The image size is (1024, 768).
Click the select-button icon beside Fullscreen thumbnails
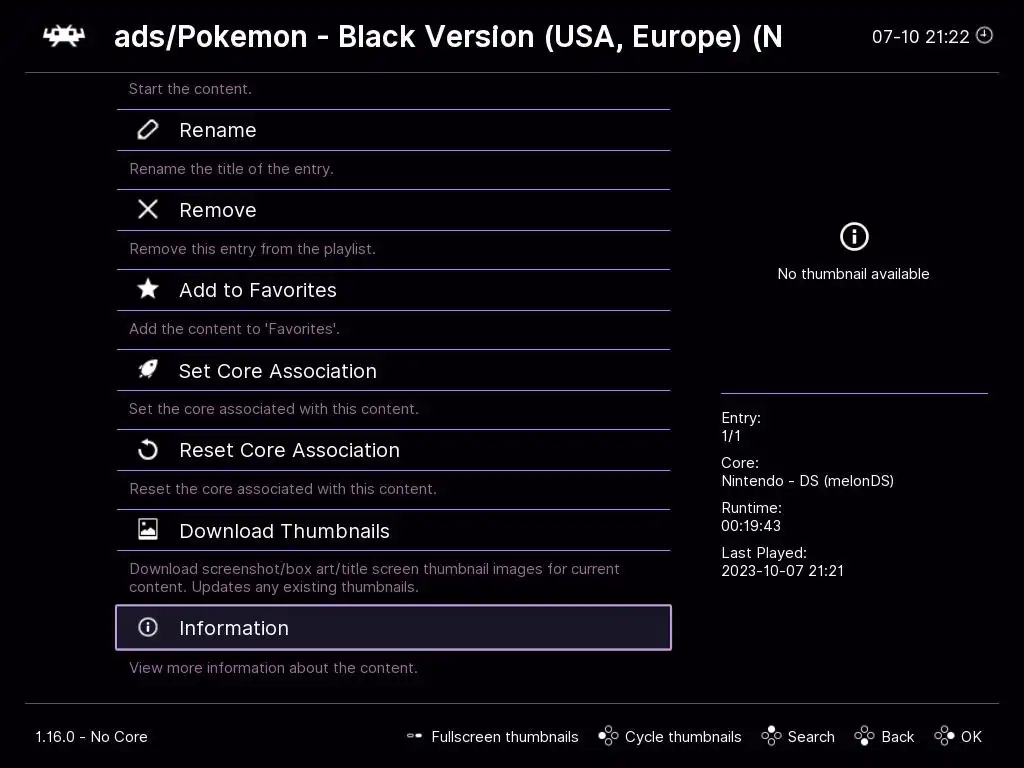click(x=414, y=736)
